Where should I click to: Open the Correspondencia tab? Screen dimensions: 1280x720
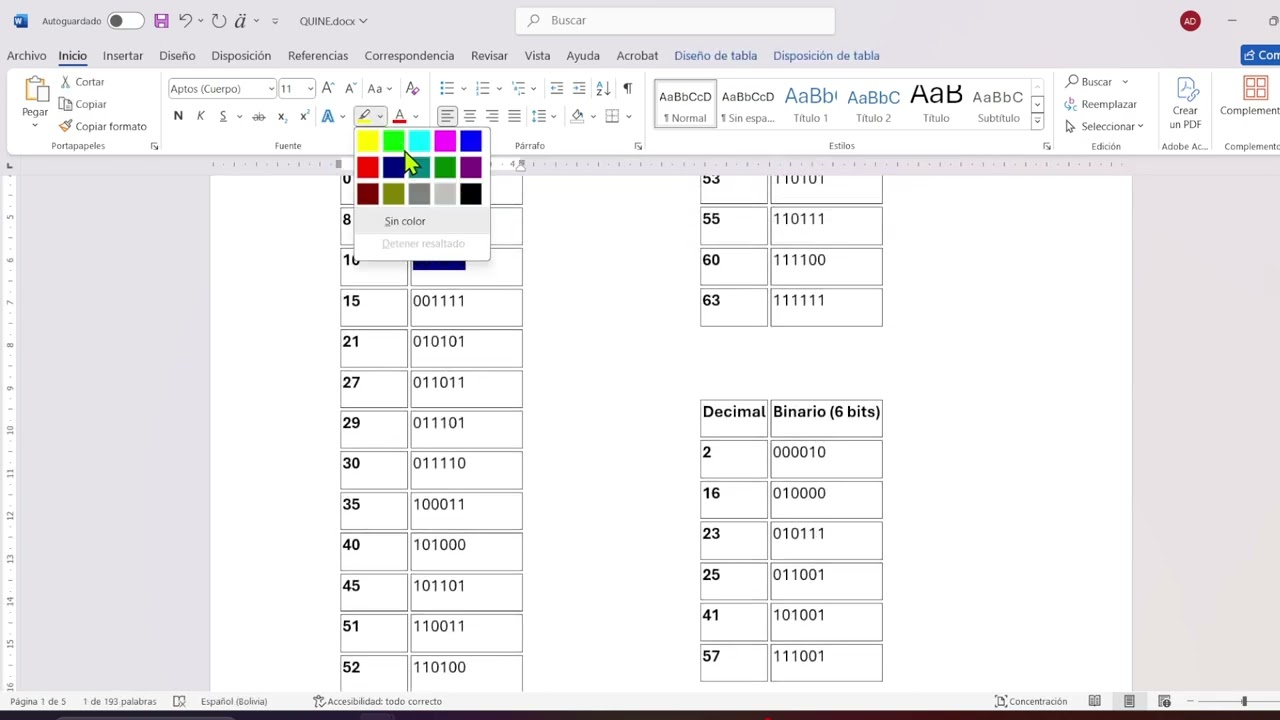pyautogui.click(x=409, y=56)
